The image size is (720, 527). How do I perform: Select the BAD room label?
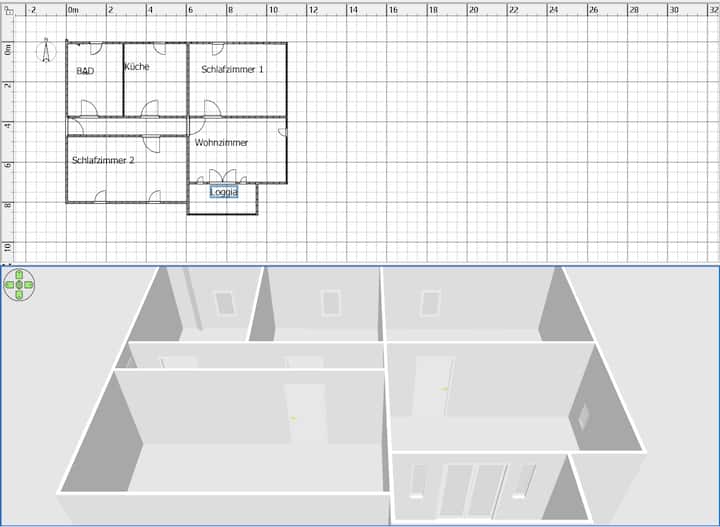tap(85, 72)
